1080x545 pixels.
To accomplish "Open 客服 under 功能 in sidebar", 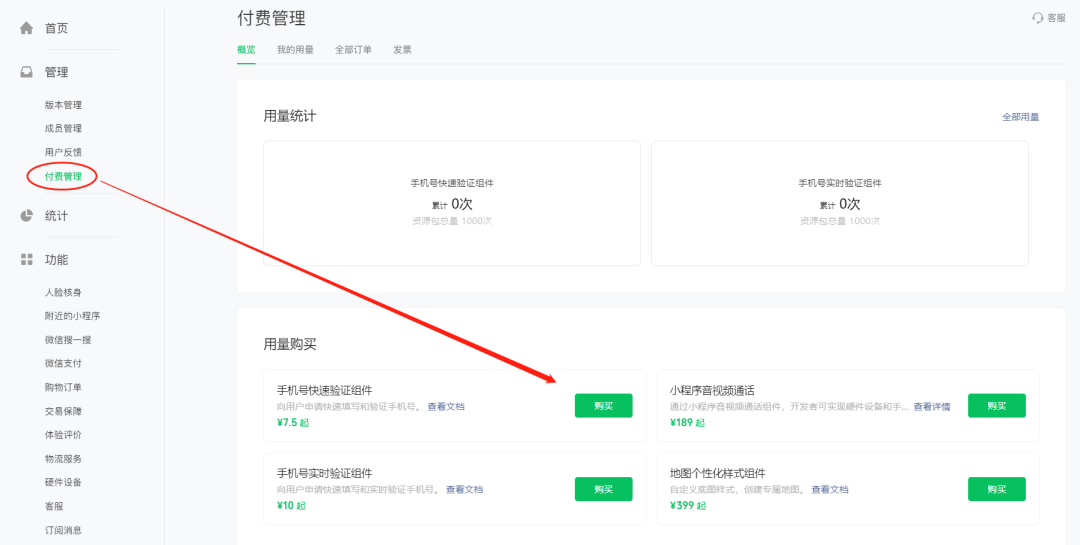I will [54, 506].
